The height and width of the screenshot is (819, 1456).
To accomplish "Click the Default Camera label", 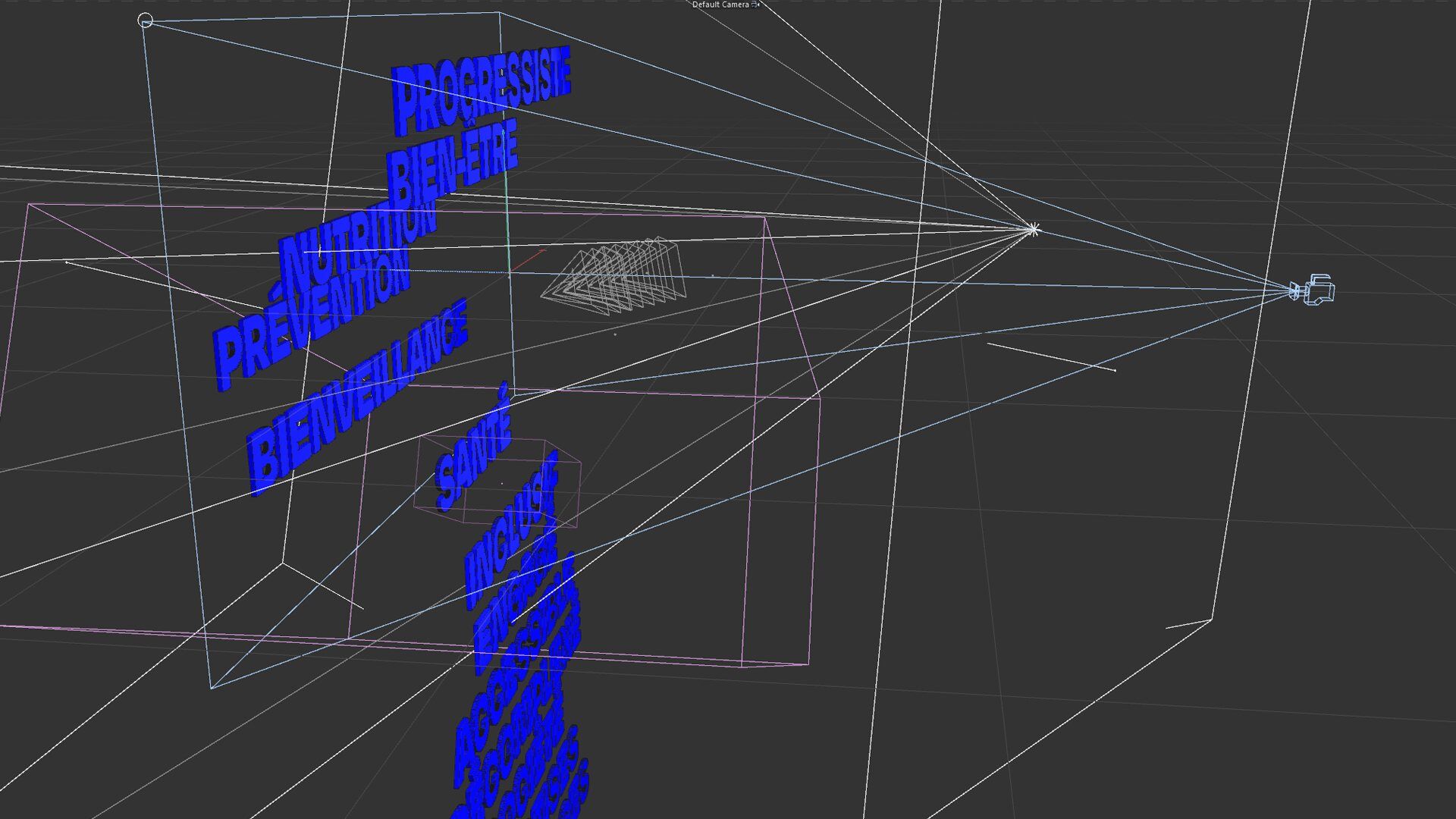I will tap(720, 5).
